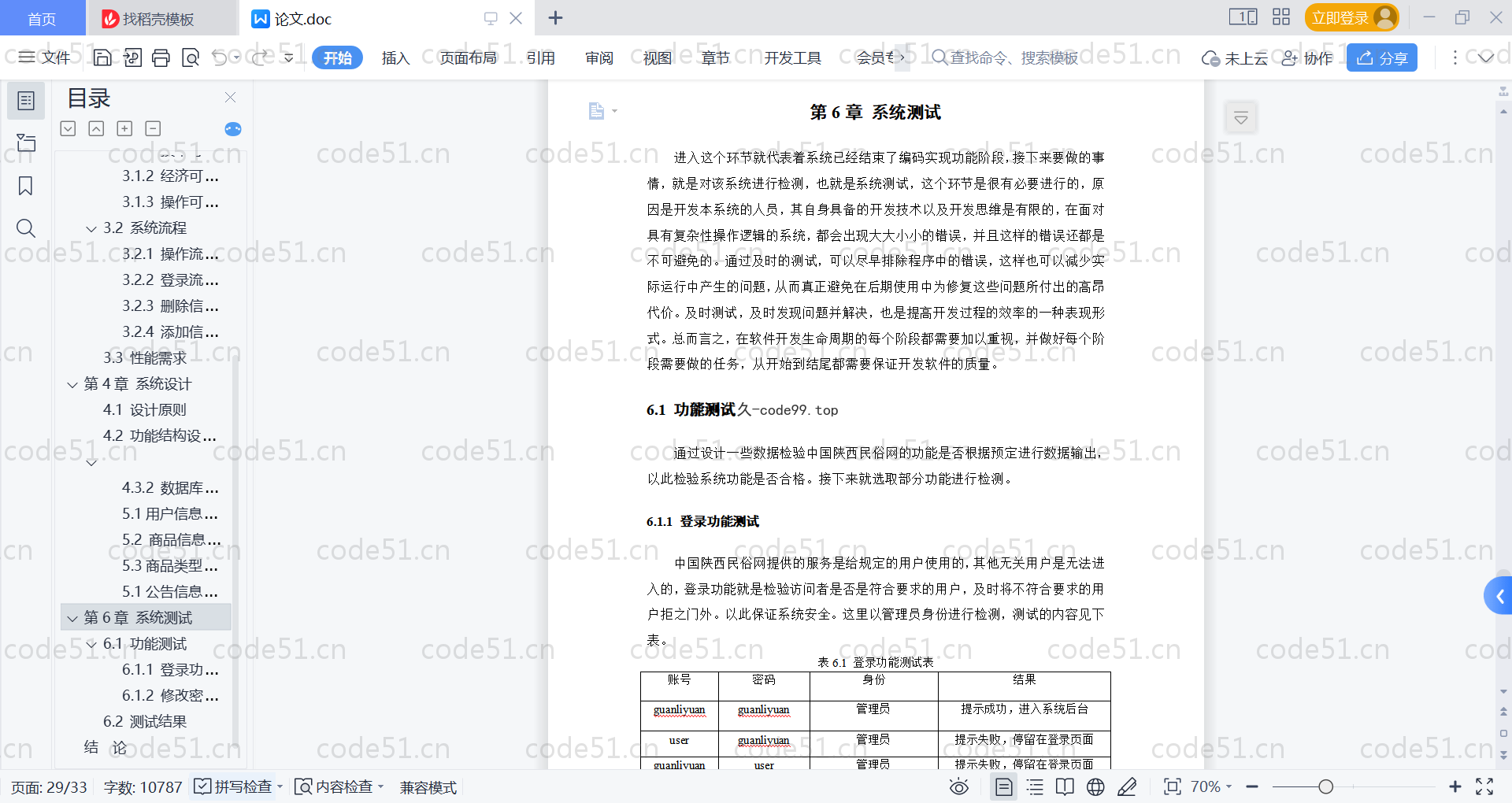Open 内容检查 dropdown in status bar
The width and height of the screenshot is (1512, 803).
339,786
